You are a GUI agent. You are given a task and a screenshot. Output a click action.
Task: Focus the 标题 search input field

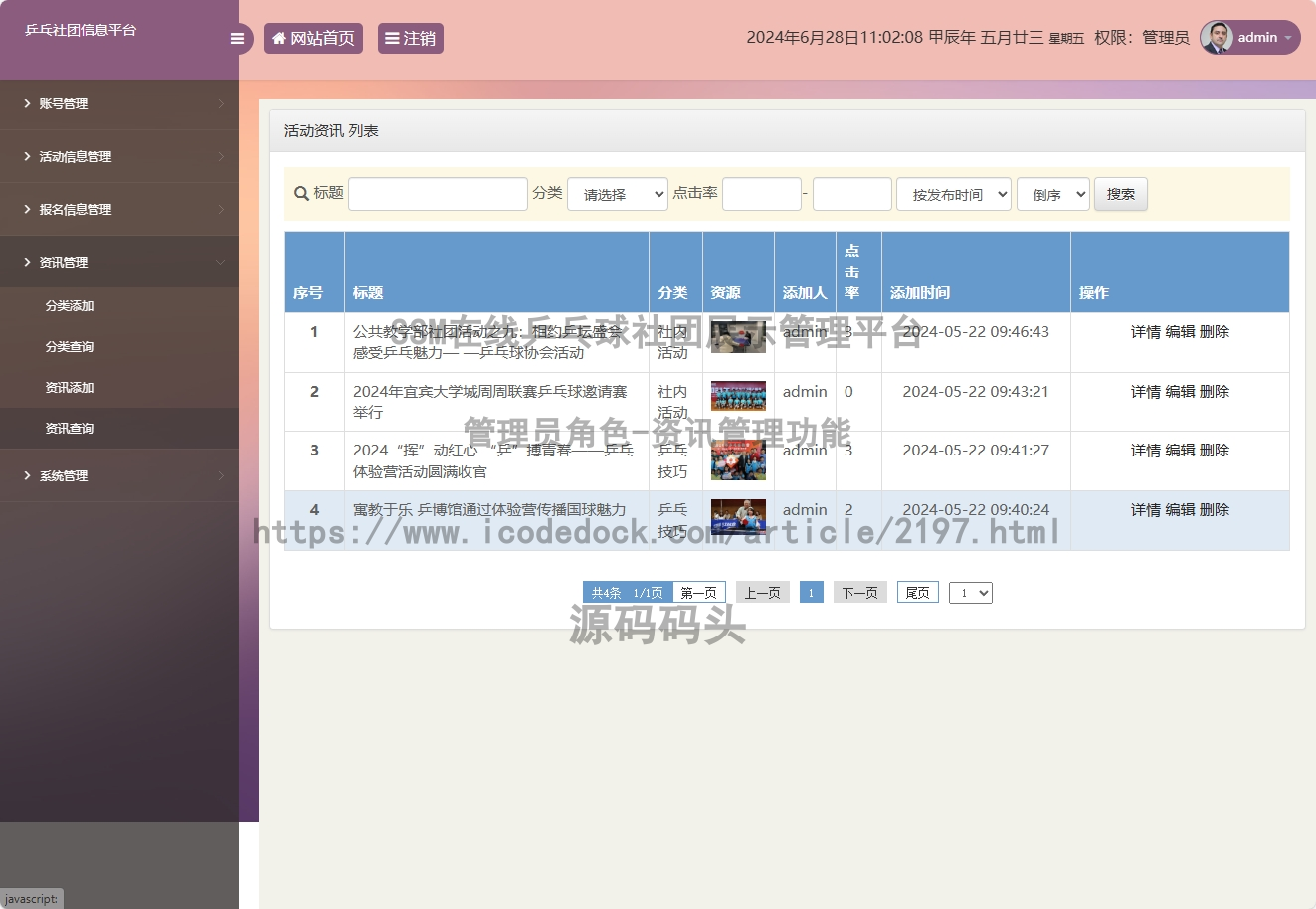point(438,194)
